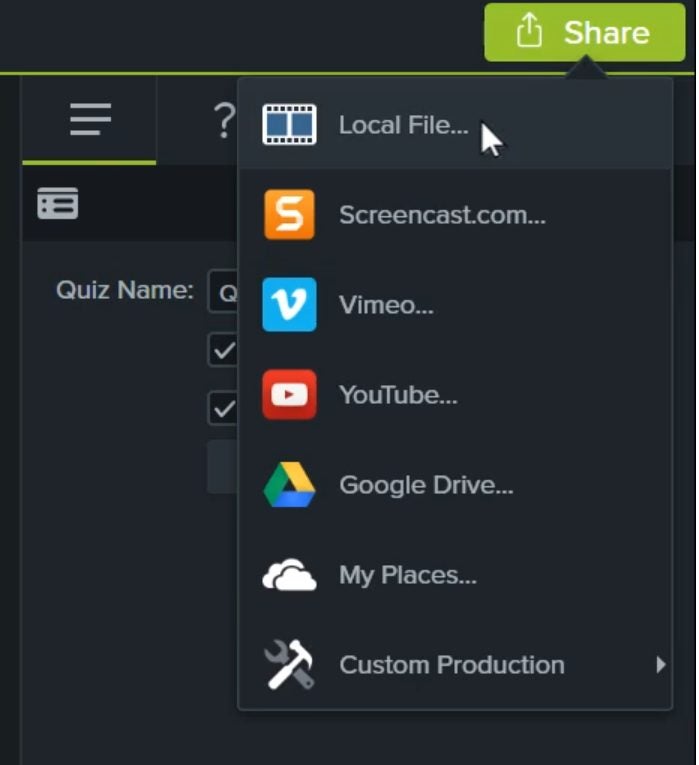Image resolution: width=699 pixels, height=765 pixels.
Task: Click the Google Drive triangle icon
Action: click(289, 484)
